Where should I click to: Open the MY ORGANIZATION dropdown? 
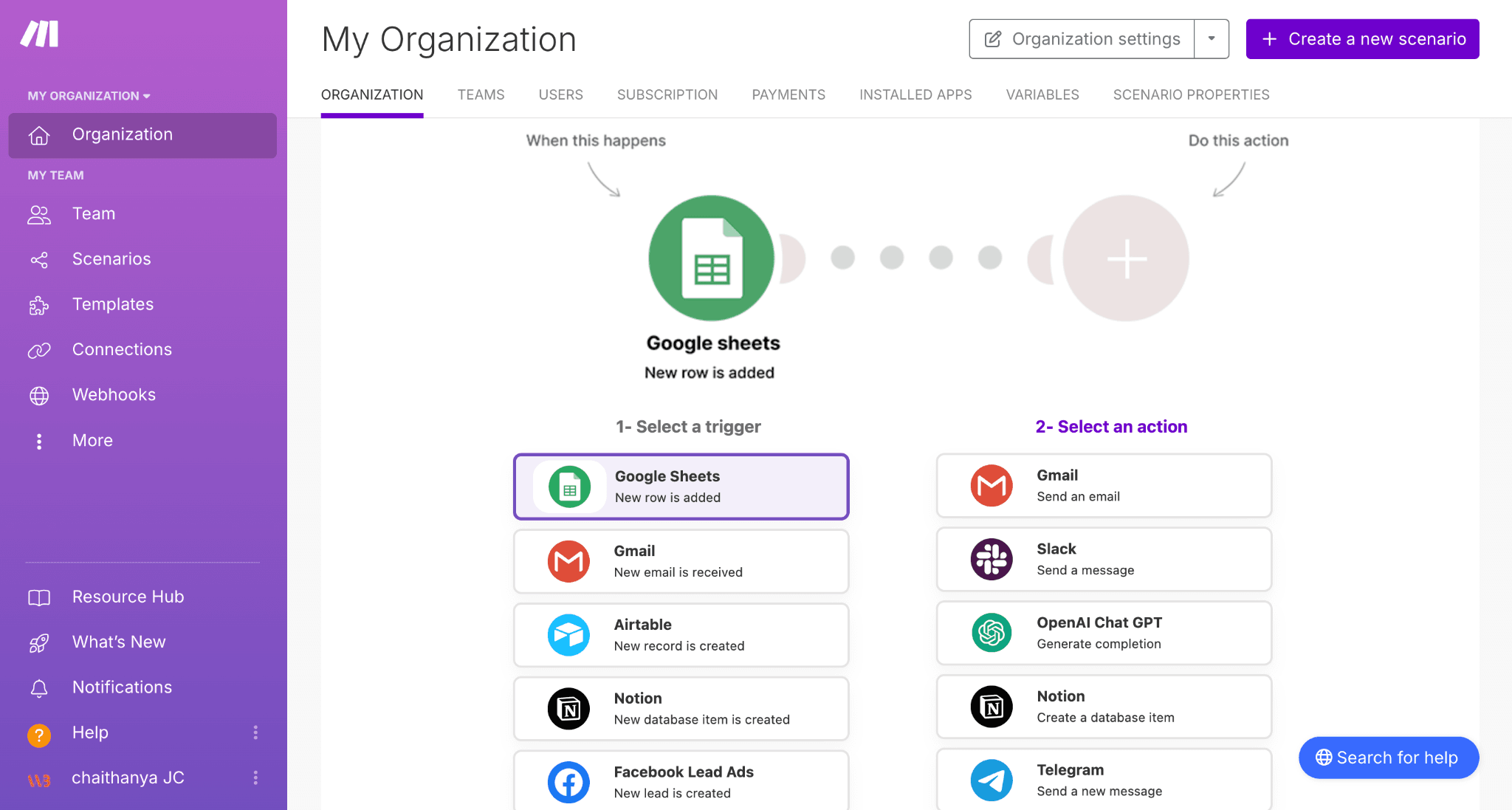pyautogui.click(x=87, y=95)
